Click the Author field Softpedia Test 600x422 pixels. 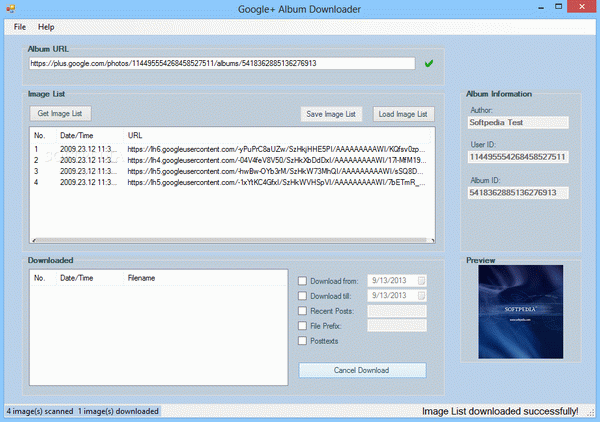tap(518, 122)
